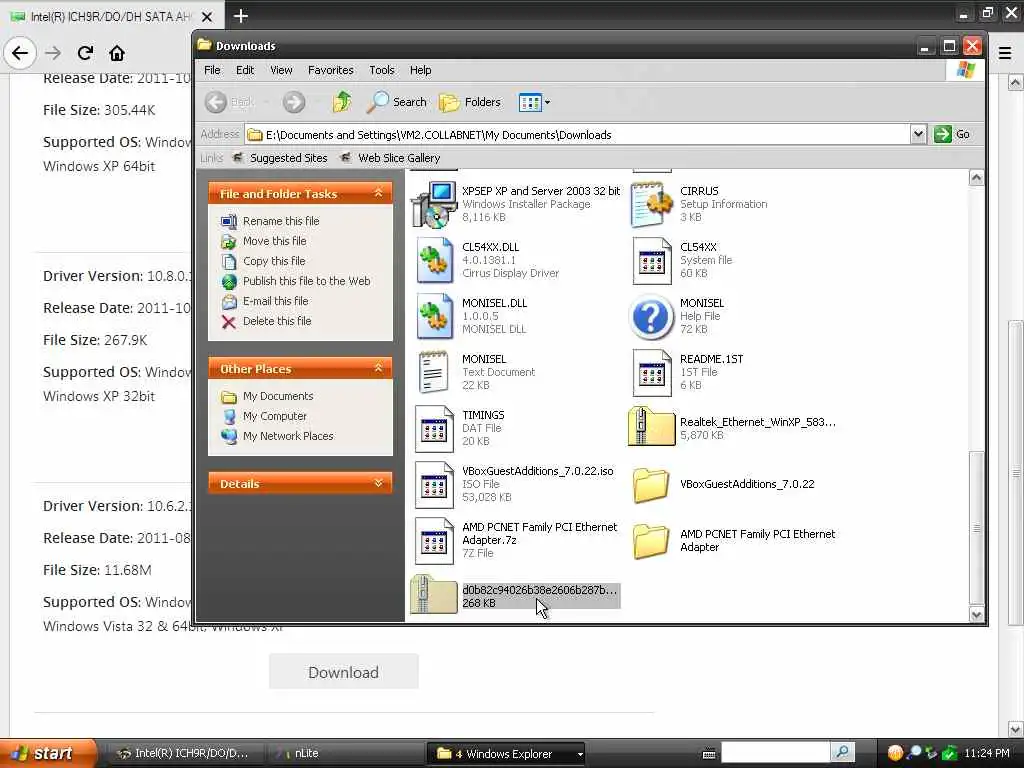Screen dimensions: 1024x768
Task: Click the browser back arrow
Action: click(x=20, y=53)
